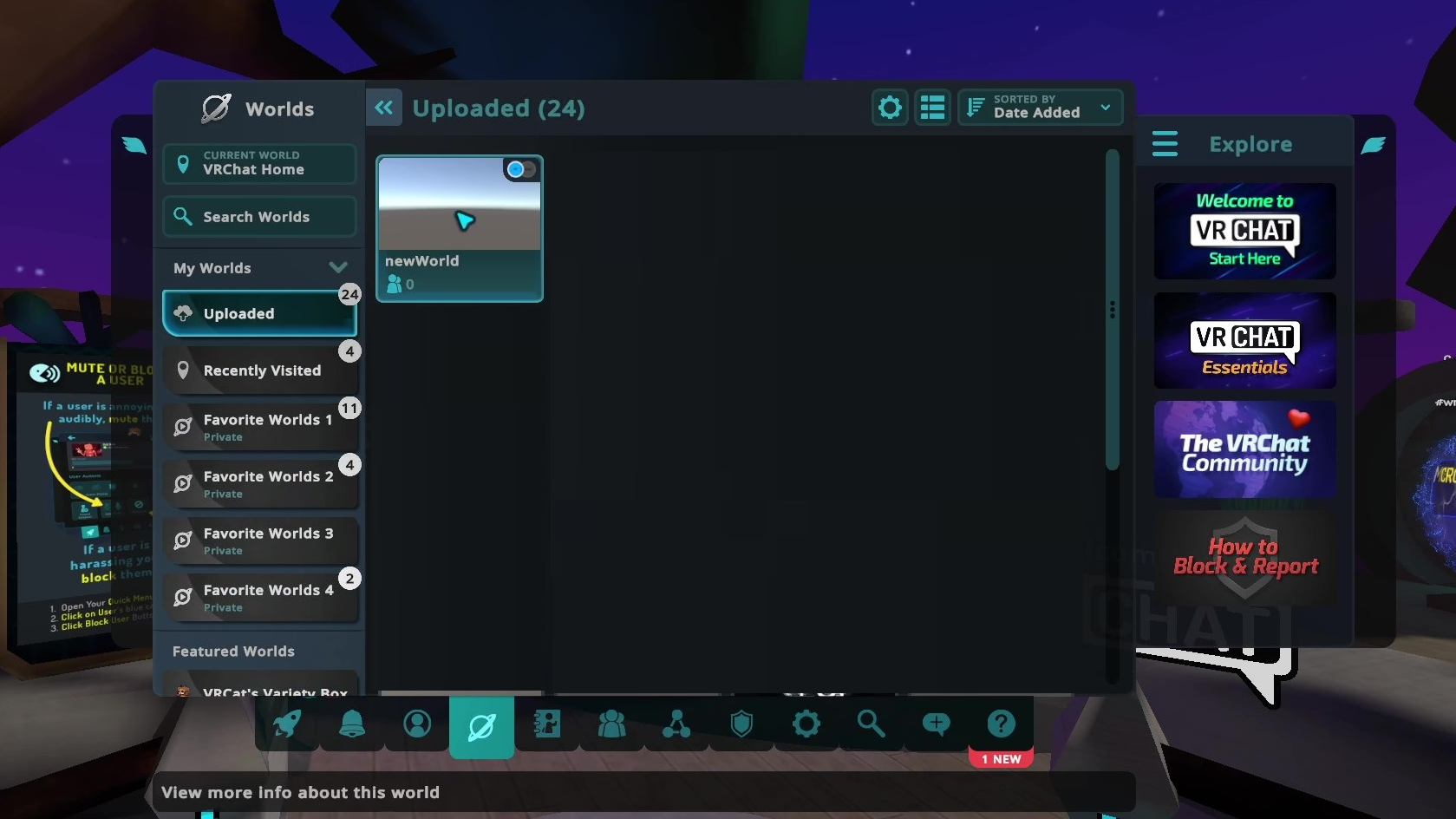Open the Avatars tab icon
This screenshot has width=1456, height=819.
pos(546,724)
